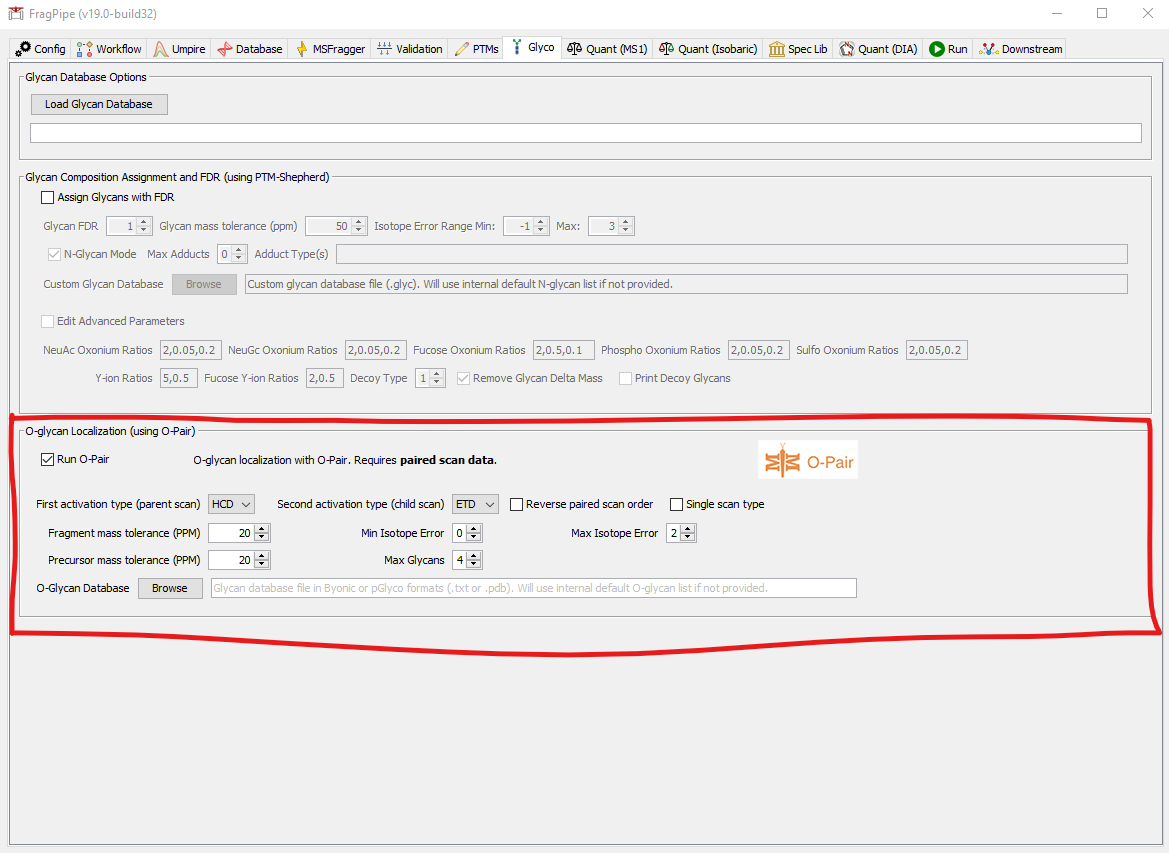
Task: Maximize the FragPipe window
Action: 1102,13
